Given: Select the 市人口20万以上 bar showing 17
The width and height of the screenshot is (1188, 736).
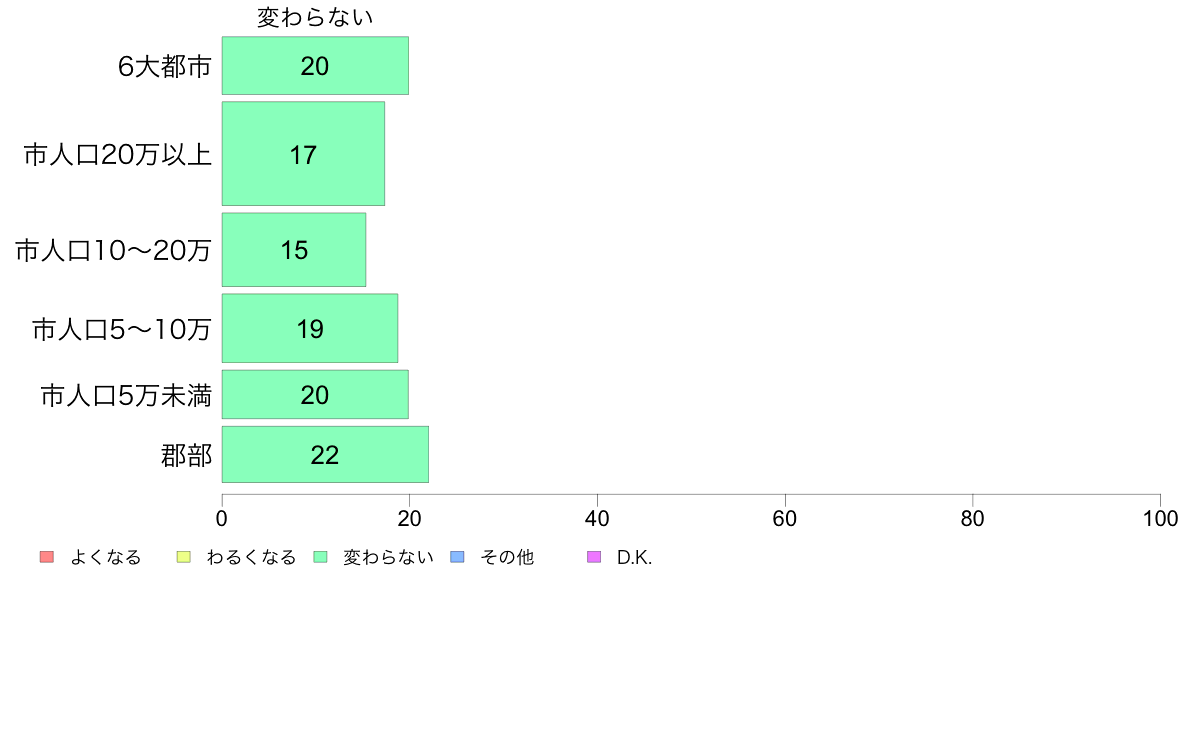Looking at the screenshot, I should point(303,154).
